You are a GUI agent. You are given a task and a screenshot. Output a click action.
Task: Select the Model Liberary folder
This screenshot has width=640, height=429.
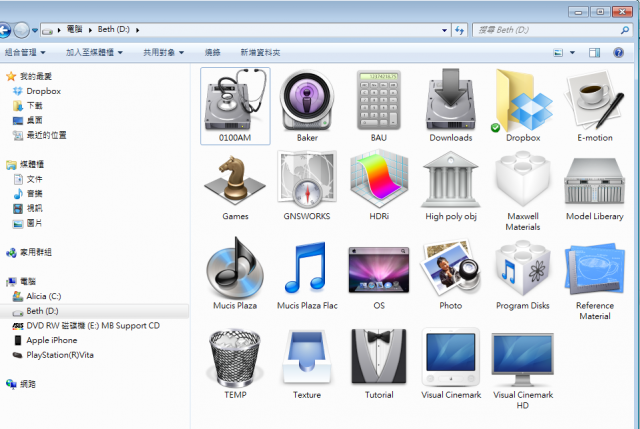(595, 182)
